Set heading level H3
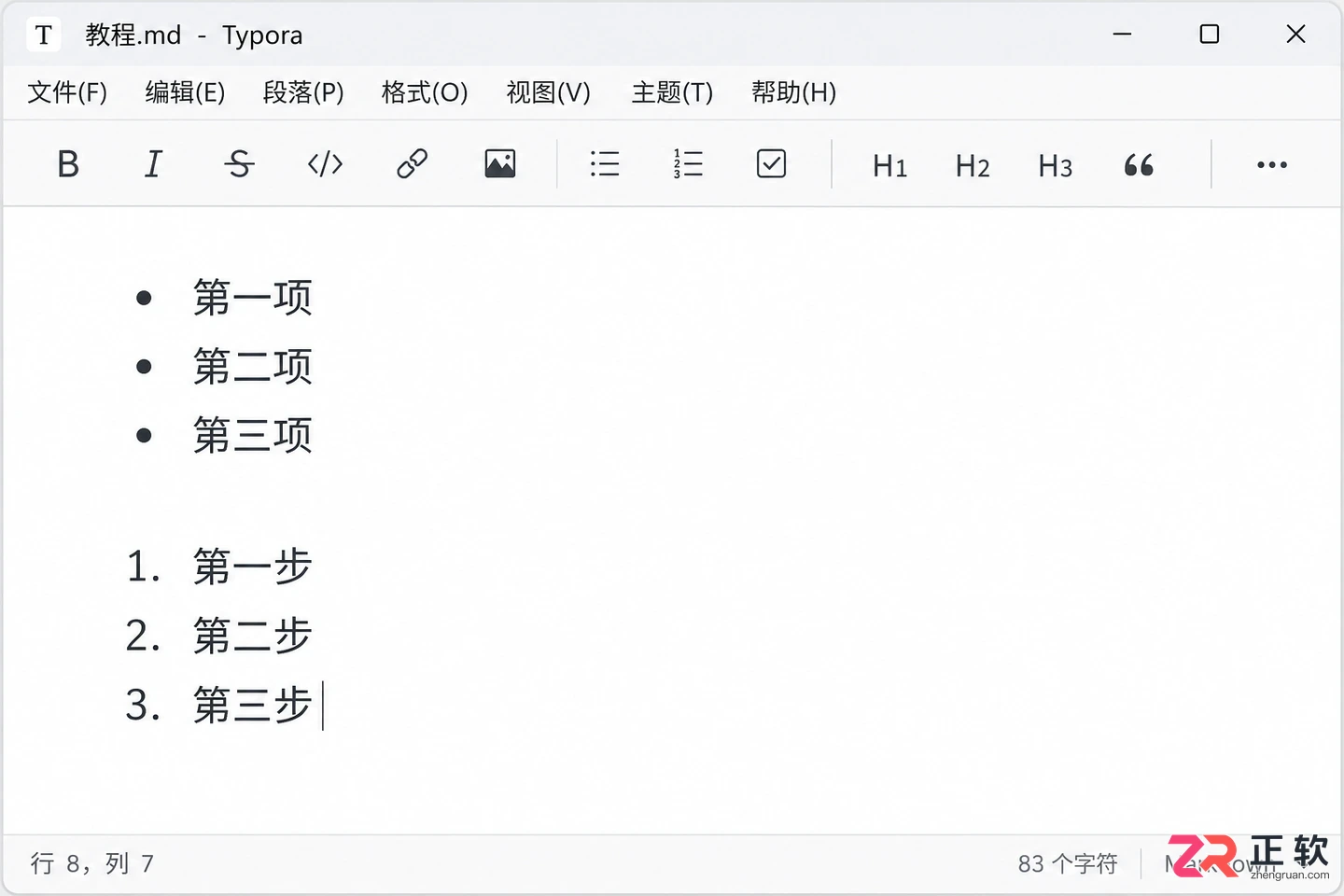The image size is (1344, 896). click(x=1056, y=166)
